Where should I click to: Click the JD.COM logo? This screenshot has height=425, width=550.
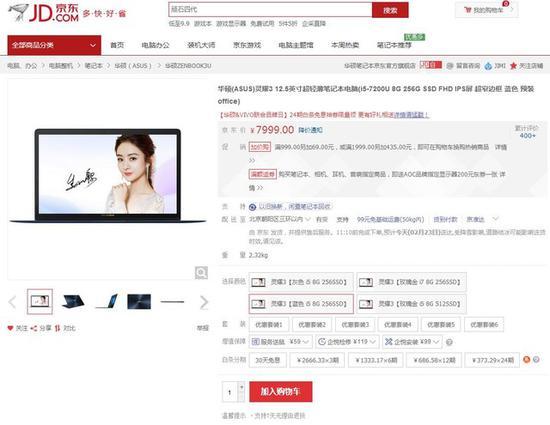(x=43, y=13)
